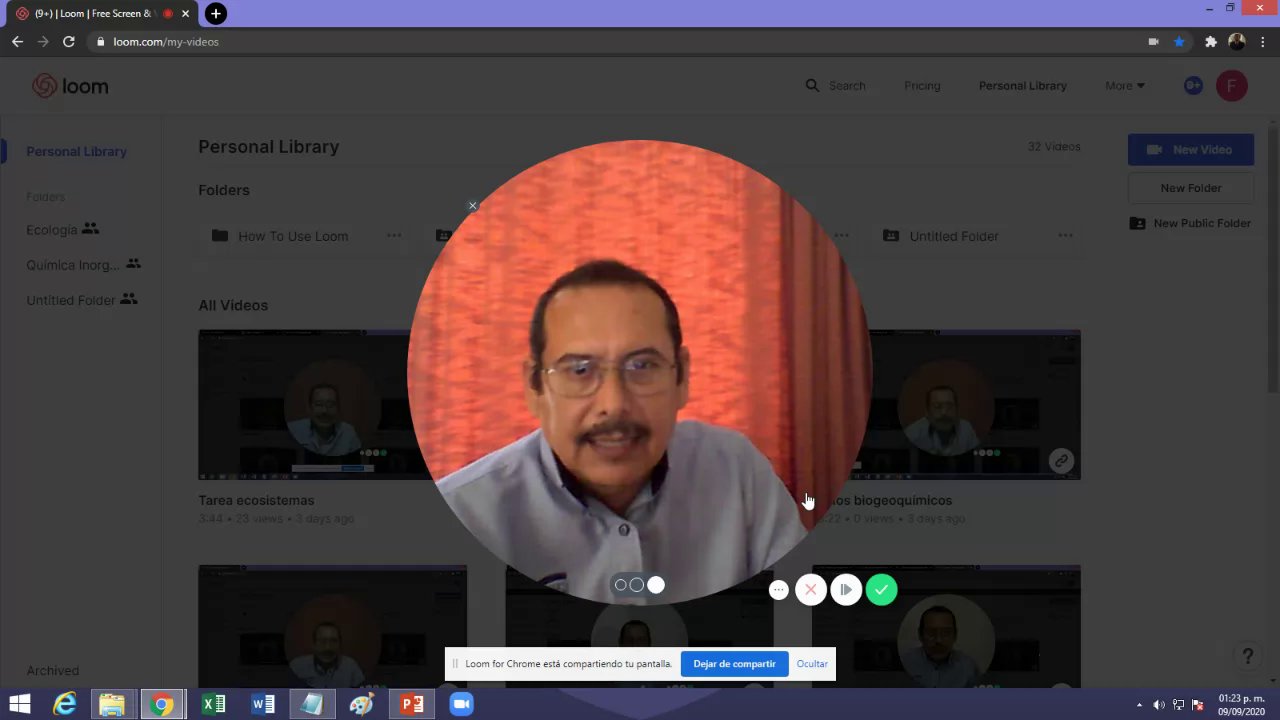Screen dimensions: 1280x720
Task: Open PowerPoint from the taskbar
Action: [x=412, y=704]
